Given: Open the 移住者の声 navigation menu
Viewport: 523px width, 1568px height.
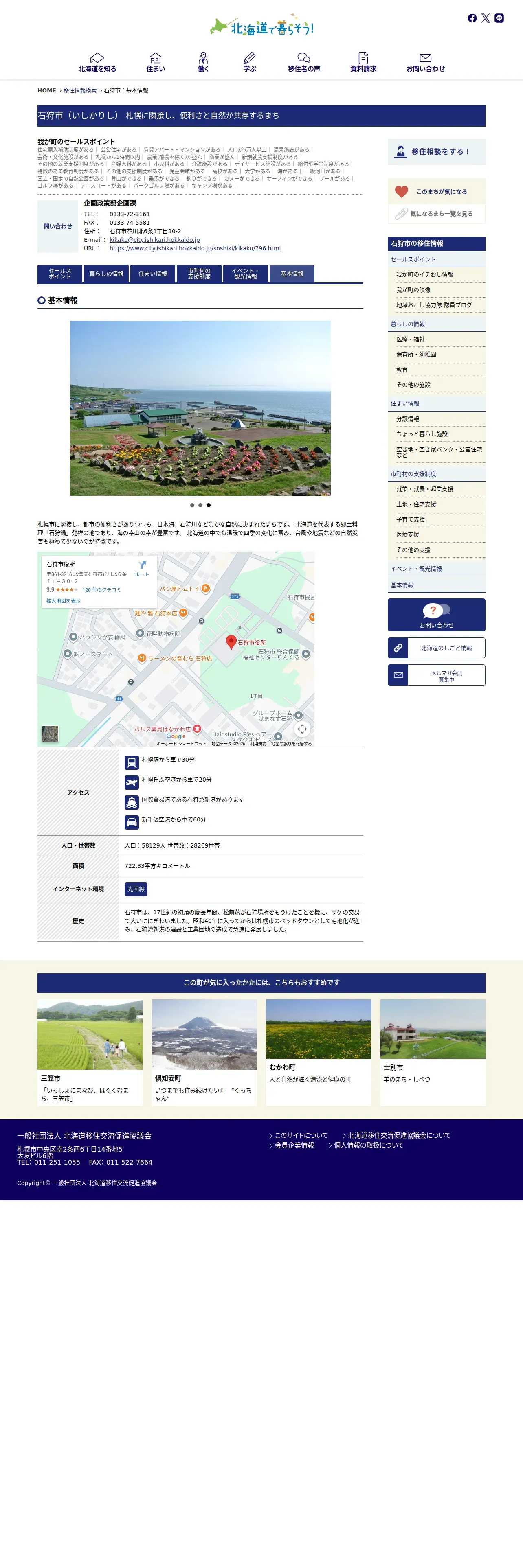Looking at the screenshot, I should pos(304,63).
